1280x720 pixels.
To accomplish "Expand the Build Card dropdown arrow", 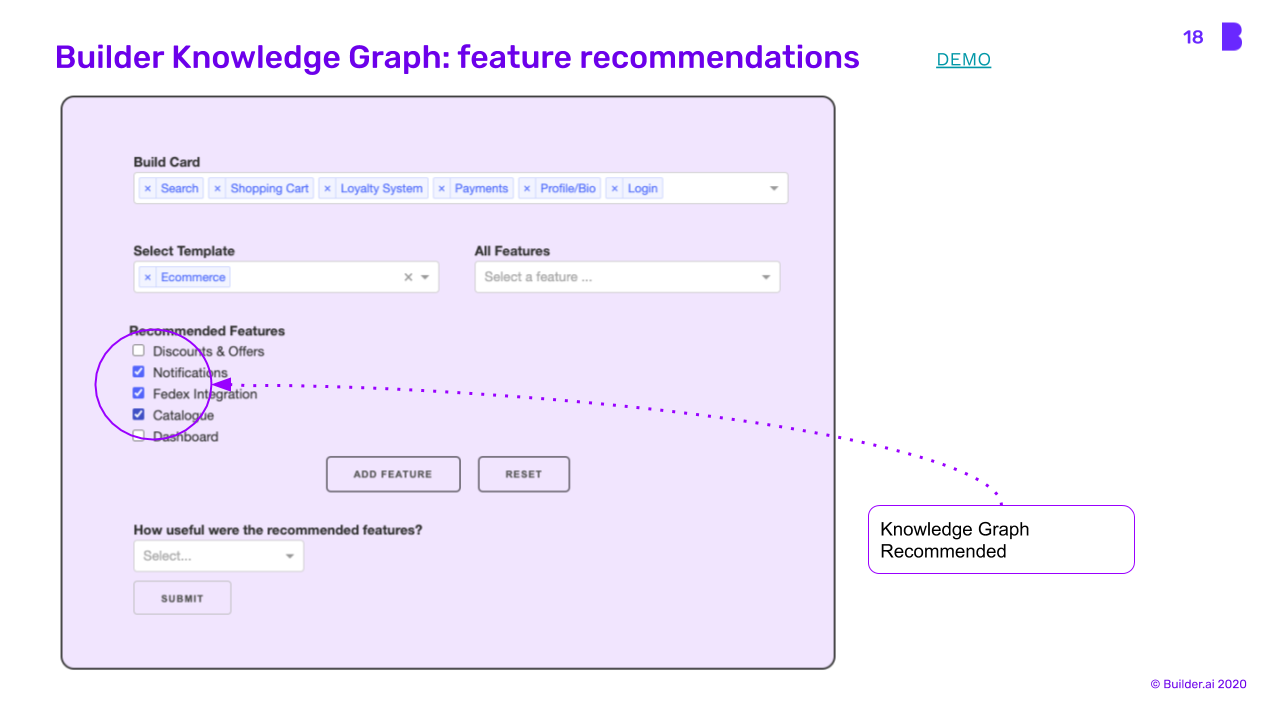I will [x=773, y=188].
